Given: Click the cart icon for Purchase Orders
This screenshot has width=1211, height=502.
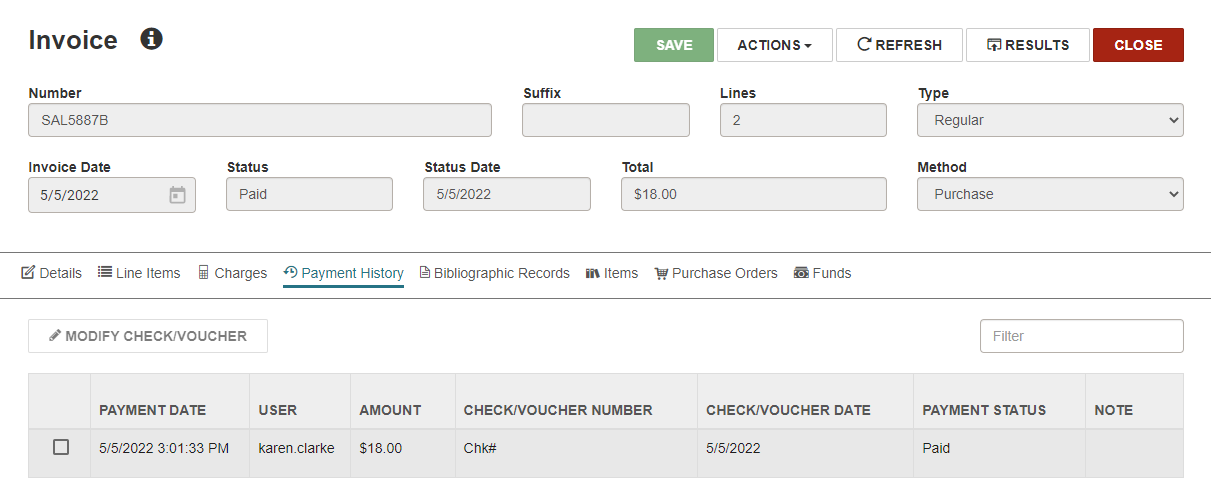Looking at the screenshot, I should [661, 273].
